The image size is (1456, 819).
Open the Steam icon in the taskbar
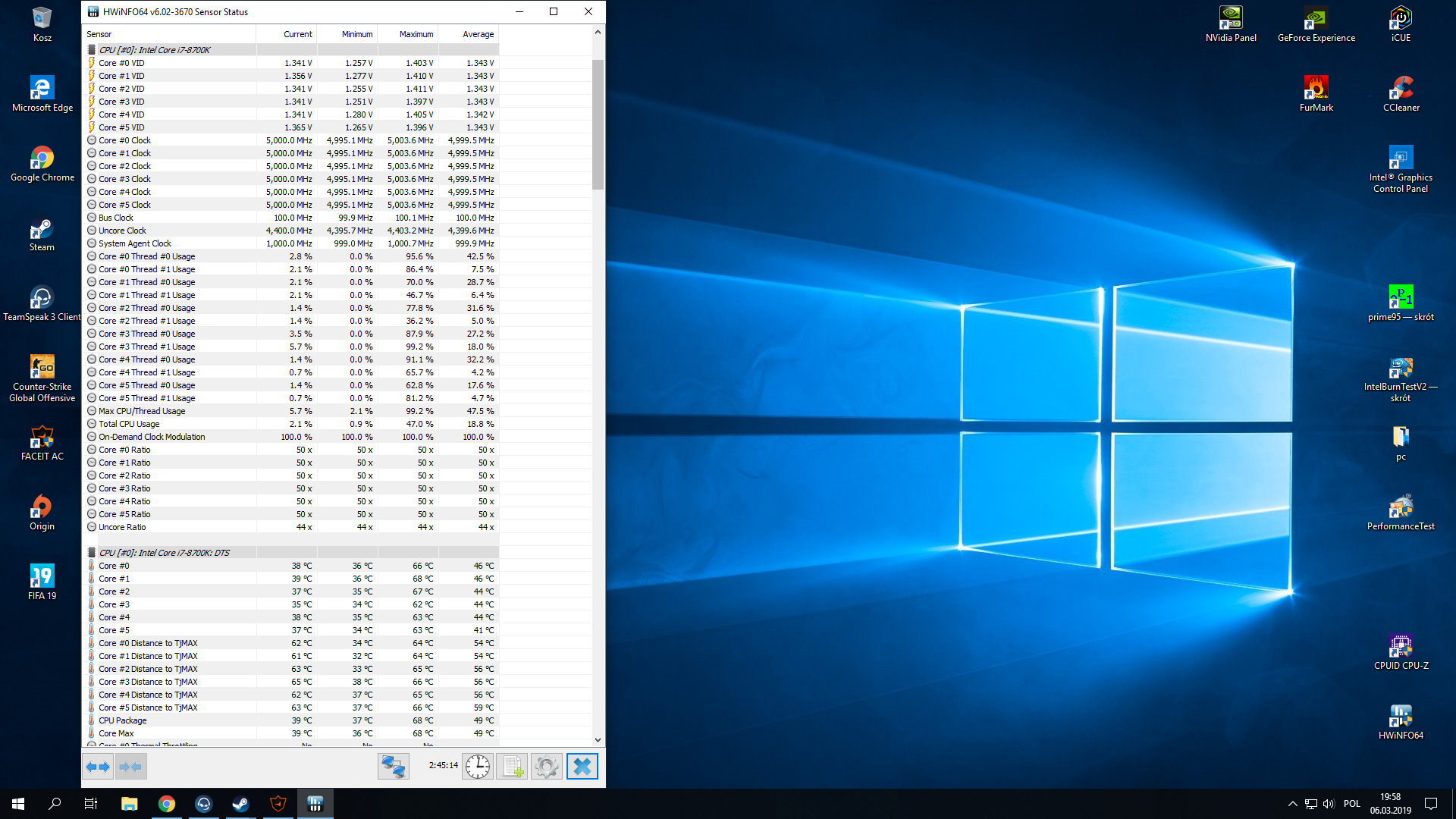[240, 804]
